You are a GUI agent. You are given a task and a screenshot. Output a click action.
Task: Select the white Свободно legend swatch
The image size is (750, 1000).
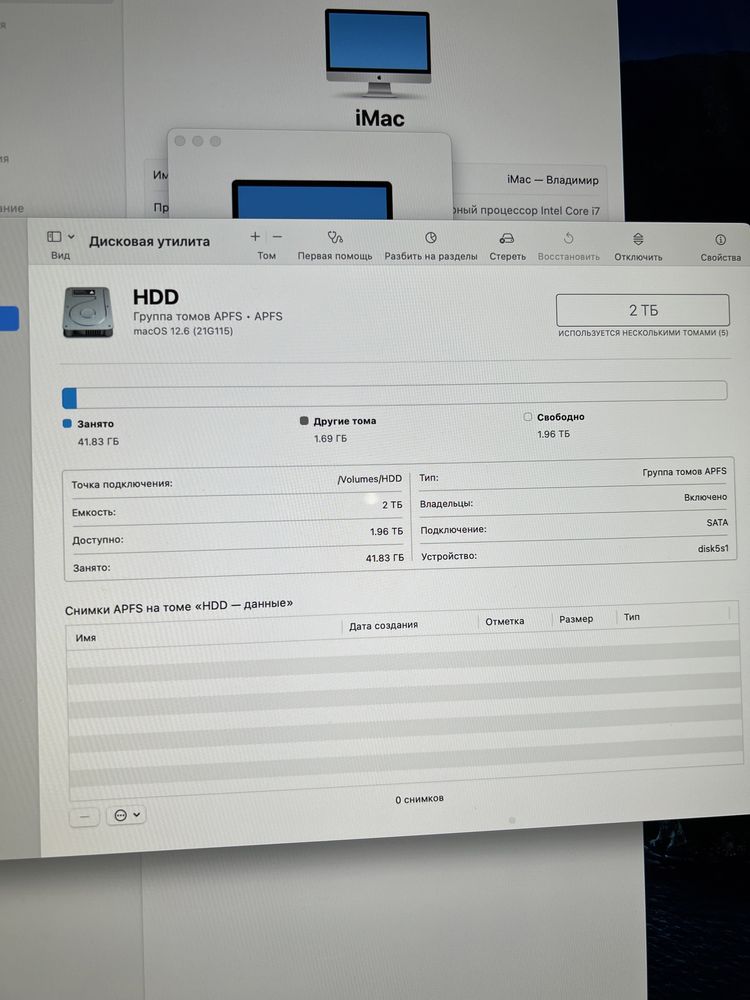tap(527, 416)
